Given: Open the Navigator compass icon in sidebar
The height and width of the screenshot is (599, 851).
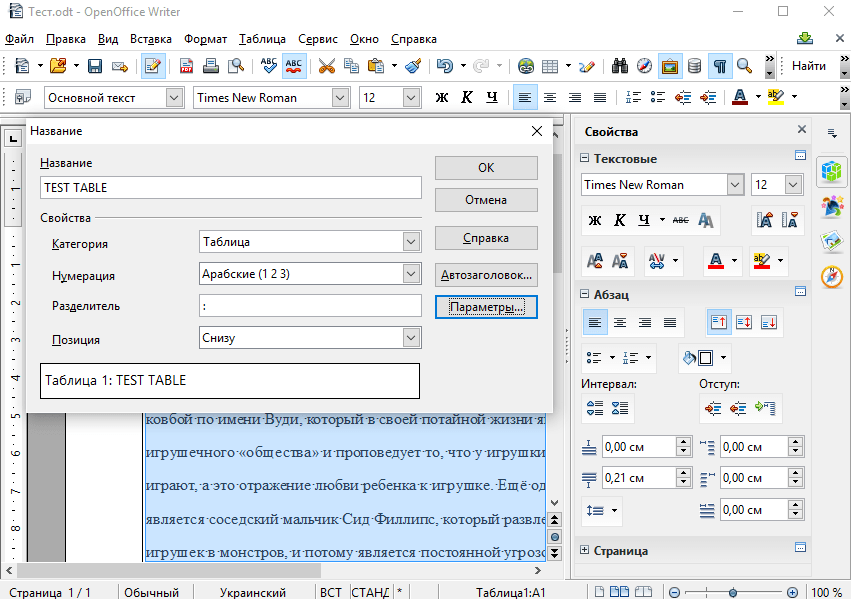Looking at the screenshot, I should tap(831, 277).
